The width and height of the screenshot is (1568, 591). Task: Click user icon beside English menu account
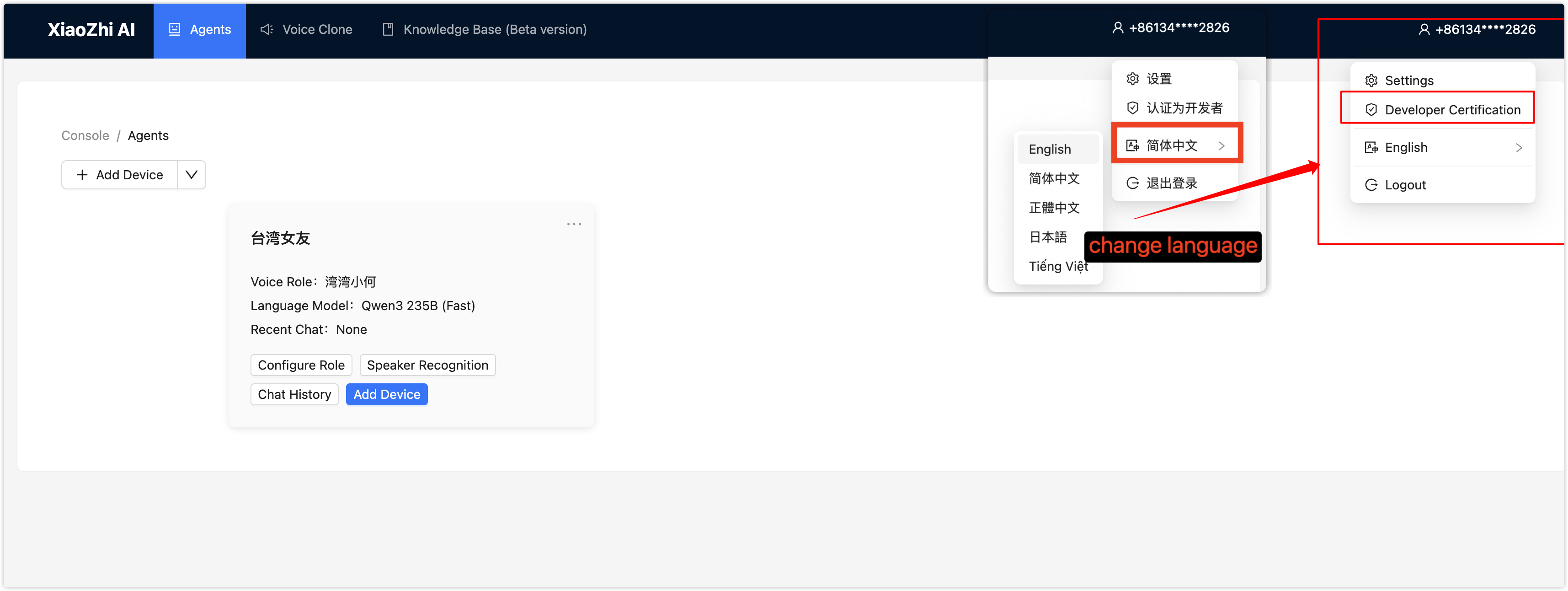click(1424, 29)
